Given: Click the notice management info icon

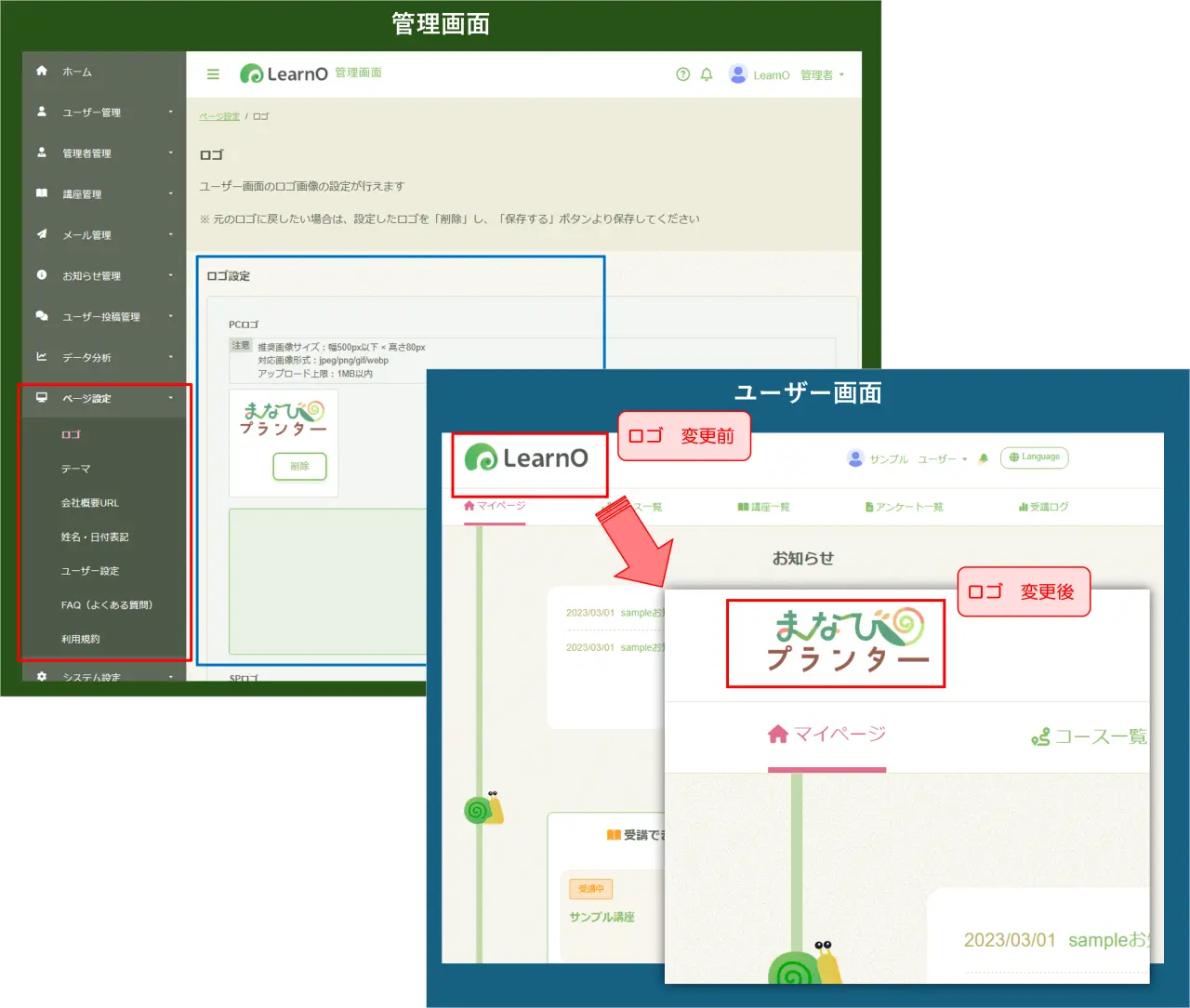Looking at the screenshot, I should [42, 275].
